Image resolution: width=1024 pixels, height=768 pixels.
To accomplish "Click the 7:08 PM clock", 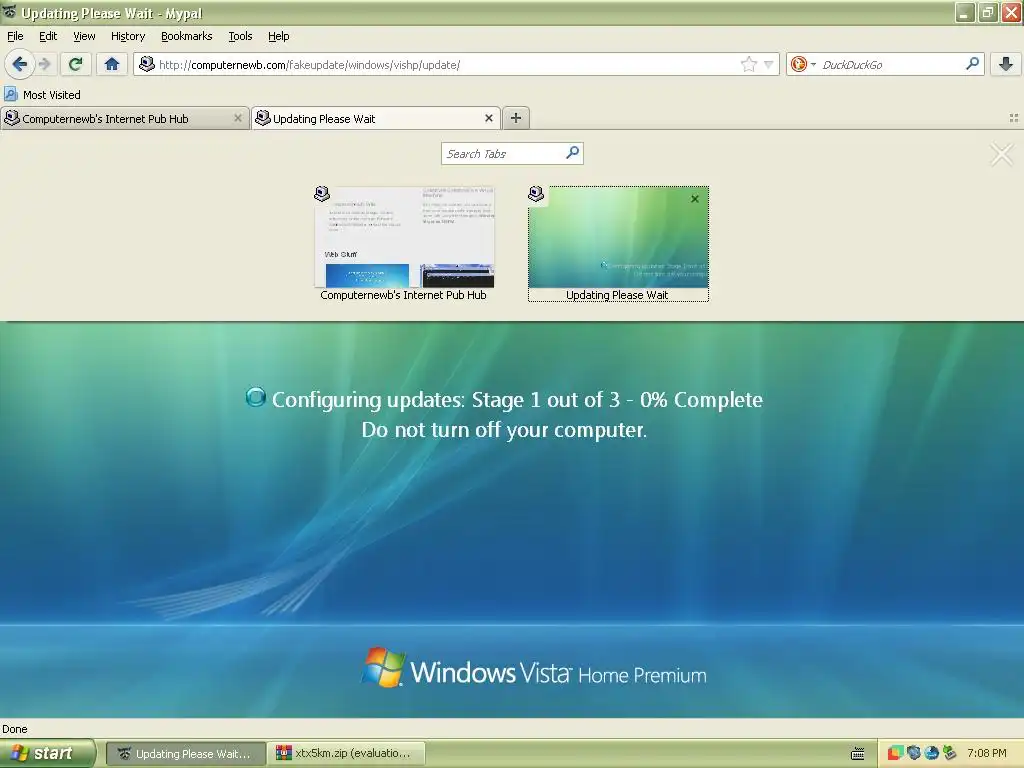I will point(987,753).
